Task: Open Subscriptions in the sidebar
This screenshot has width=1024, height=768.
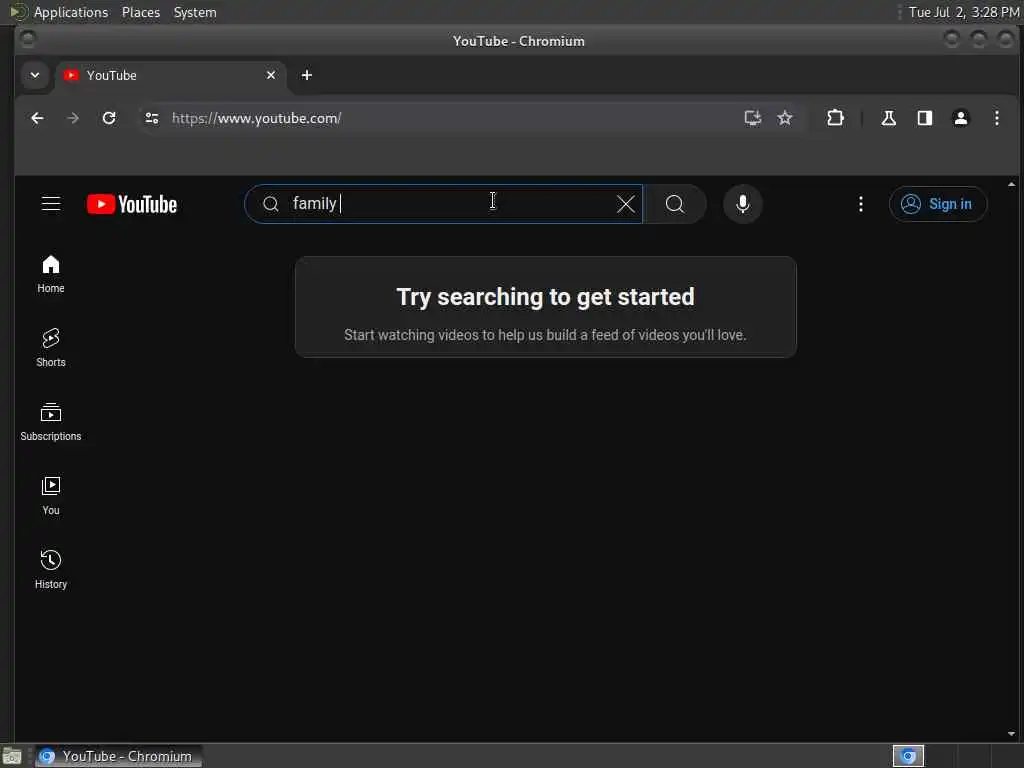Action: click(51, 422)
